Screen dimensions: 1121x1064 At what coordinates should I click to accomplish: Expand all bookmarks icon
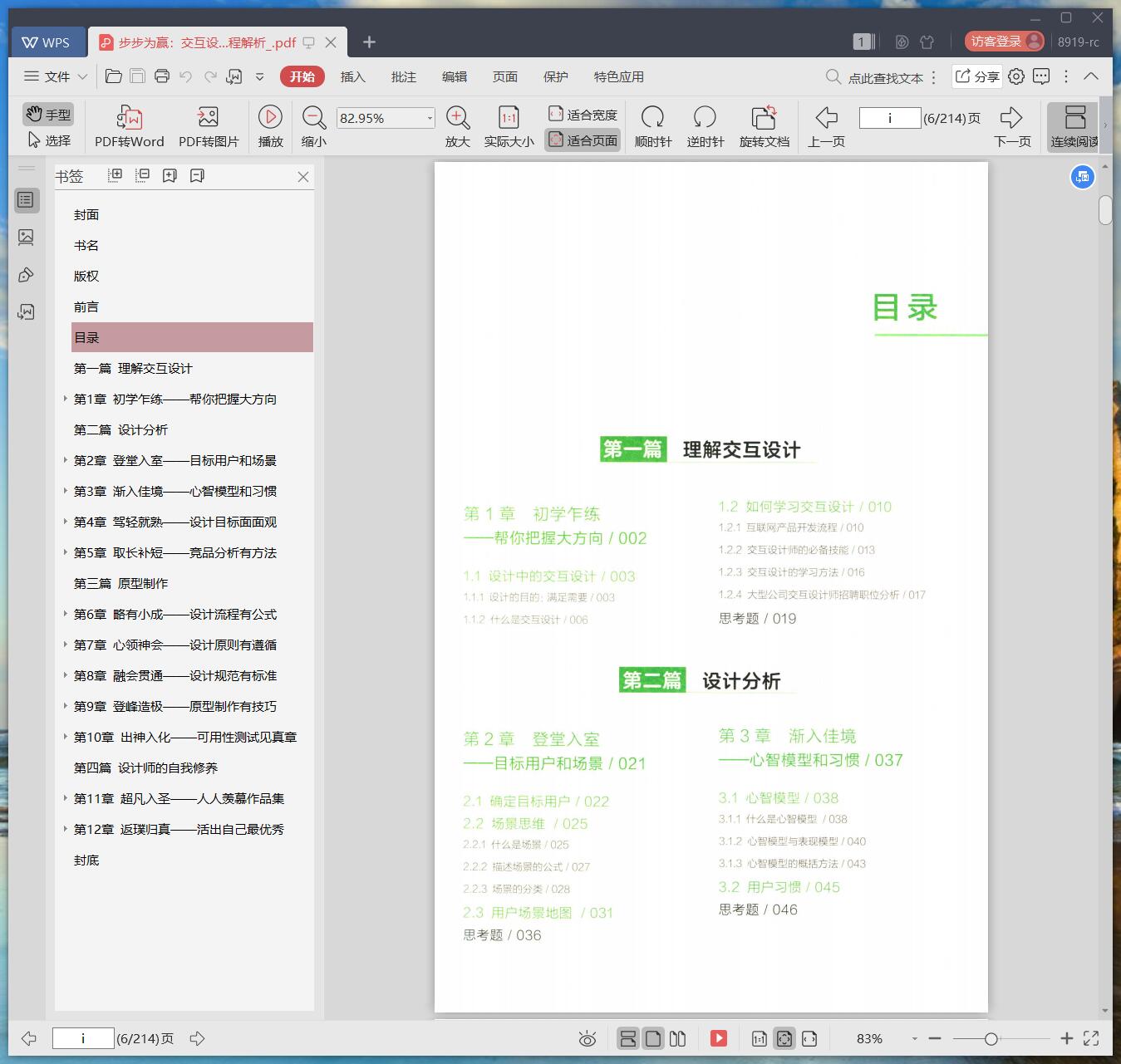click(x=116, y=175)
